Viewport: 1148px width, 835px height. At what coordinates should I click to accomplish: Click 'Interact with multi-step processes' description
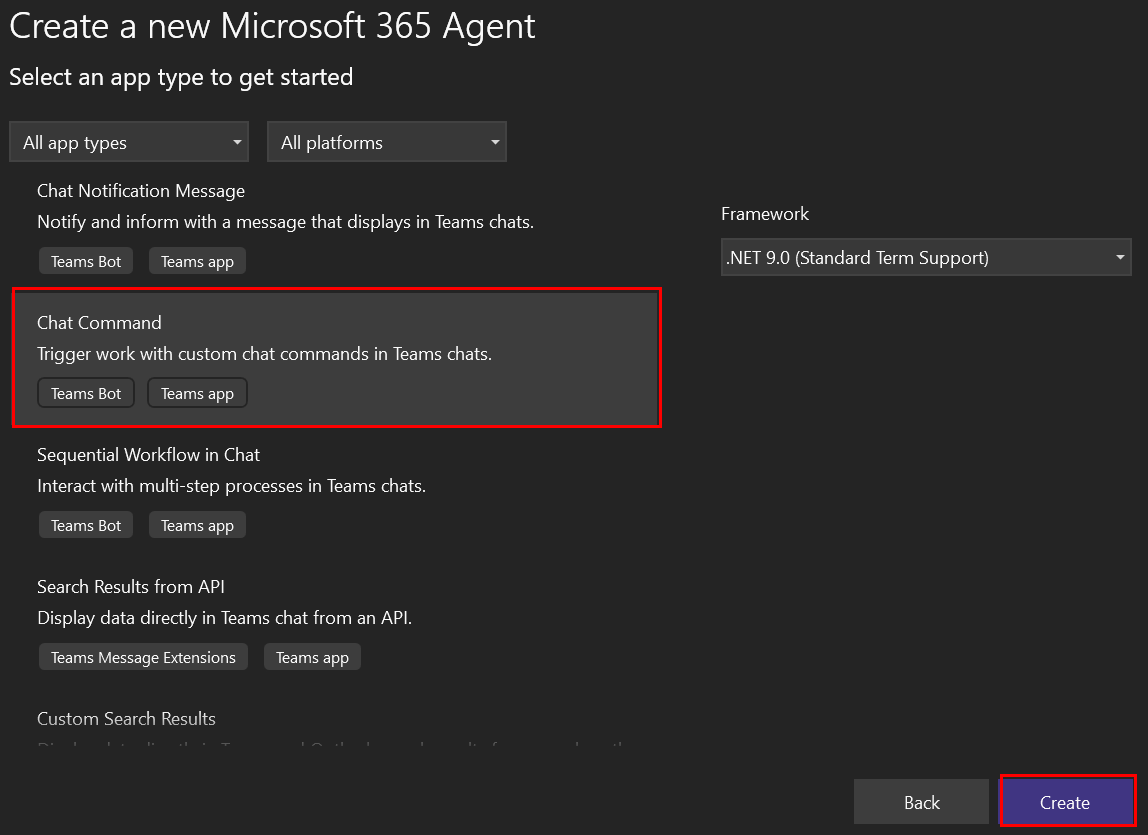(231, 486)
